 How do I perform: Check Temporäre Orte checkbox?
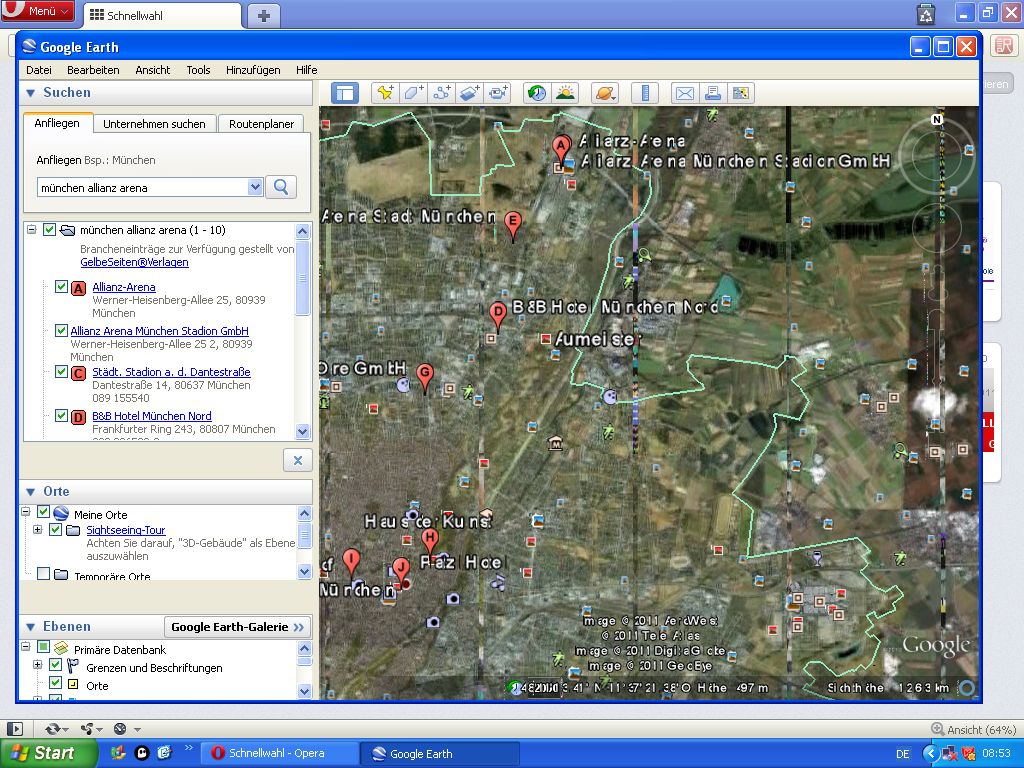[43, 573]
